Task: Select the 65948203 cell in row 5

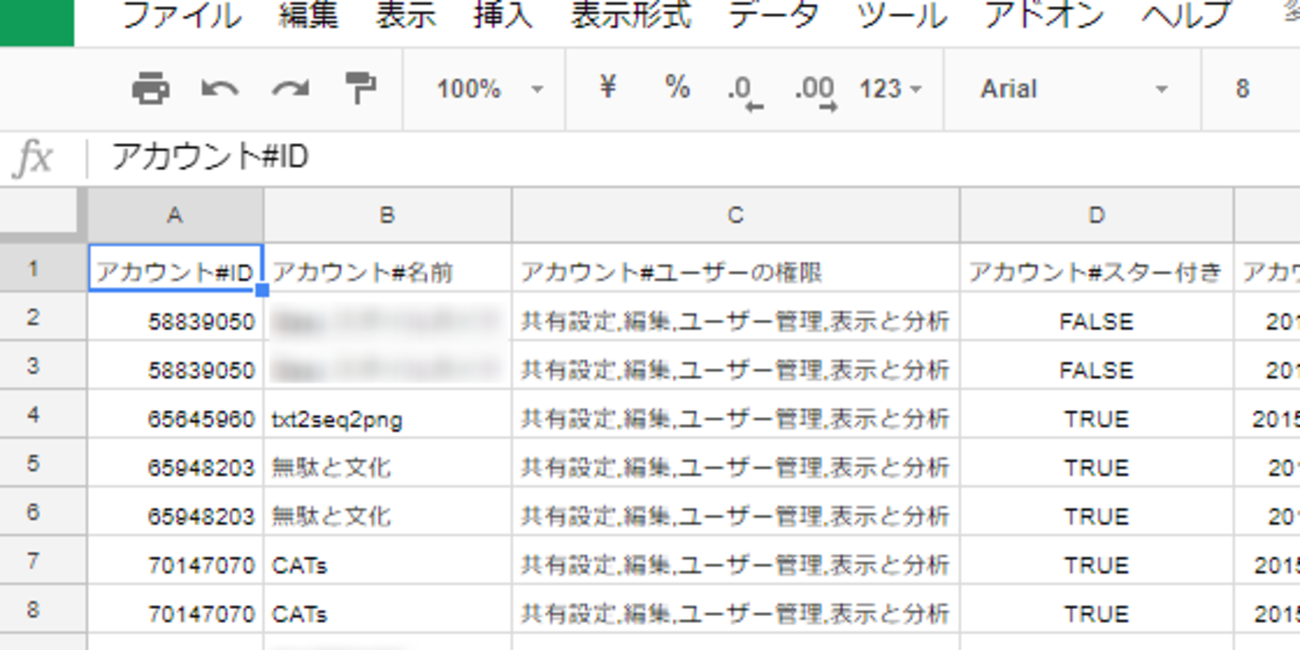Action: pyautogui.click(x=176, y=464)
